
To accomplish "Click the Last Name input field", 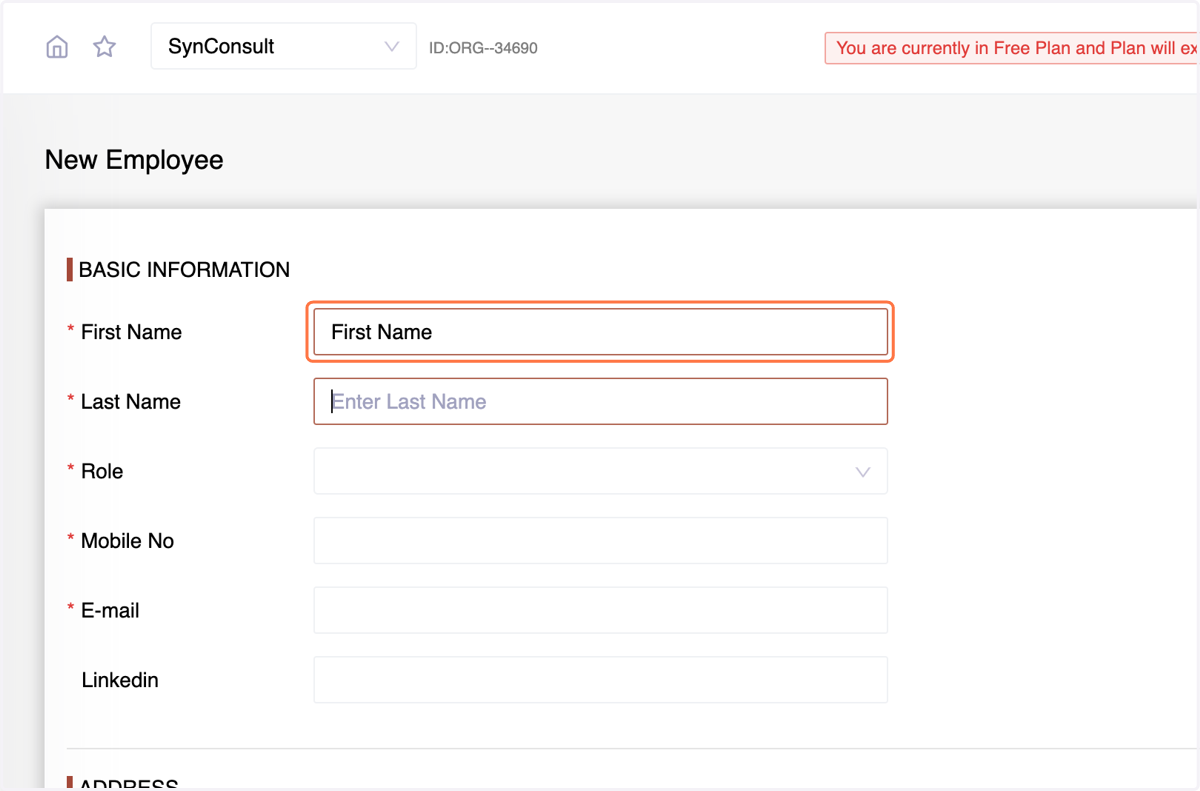I will pos(600,401).
